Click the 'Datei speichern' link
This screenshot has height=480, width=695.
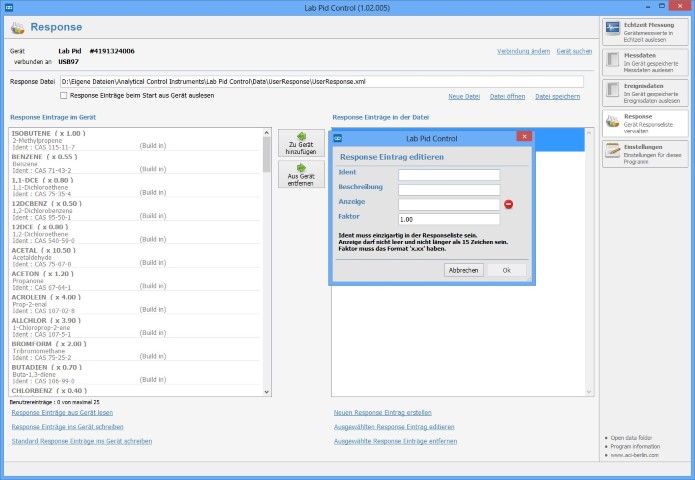[x=557, y=96]
